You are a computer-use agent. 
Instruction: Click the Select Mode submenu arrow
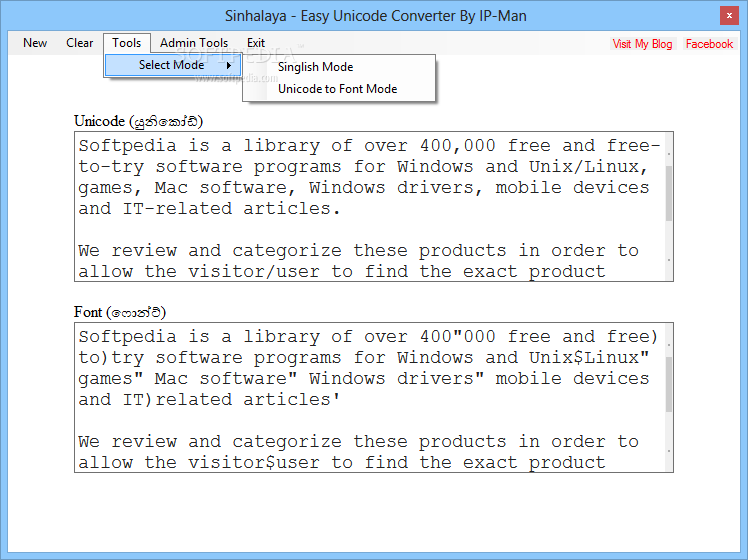point(229,65)
